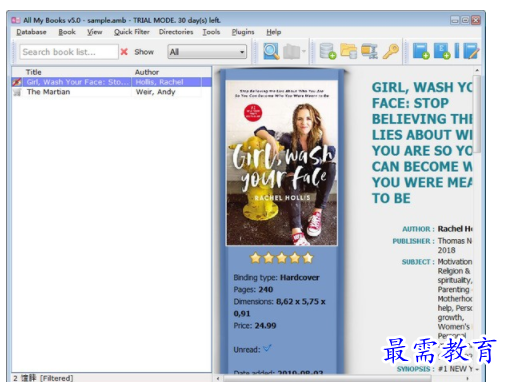Screen dimensions: 505x382
Task: Click the SYNOPSIS label in details
Action: pyautogui.click(x=416, y=369)
